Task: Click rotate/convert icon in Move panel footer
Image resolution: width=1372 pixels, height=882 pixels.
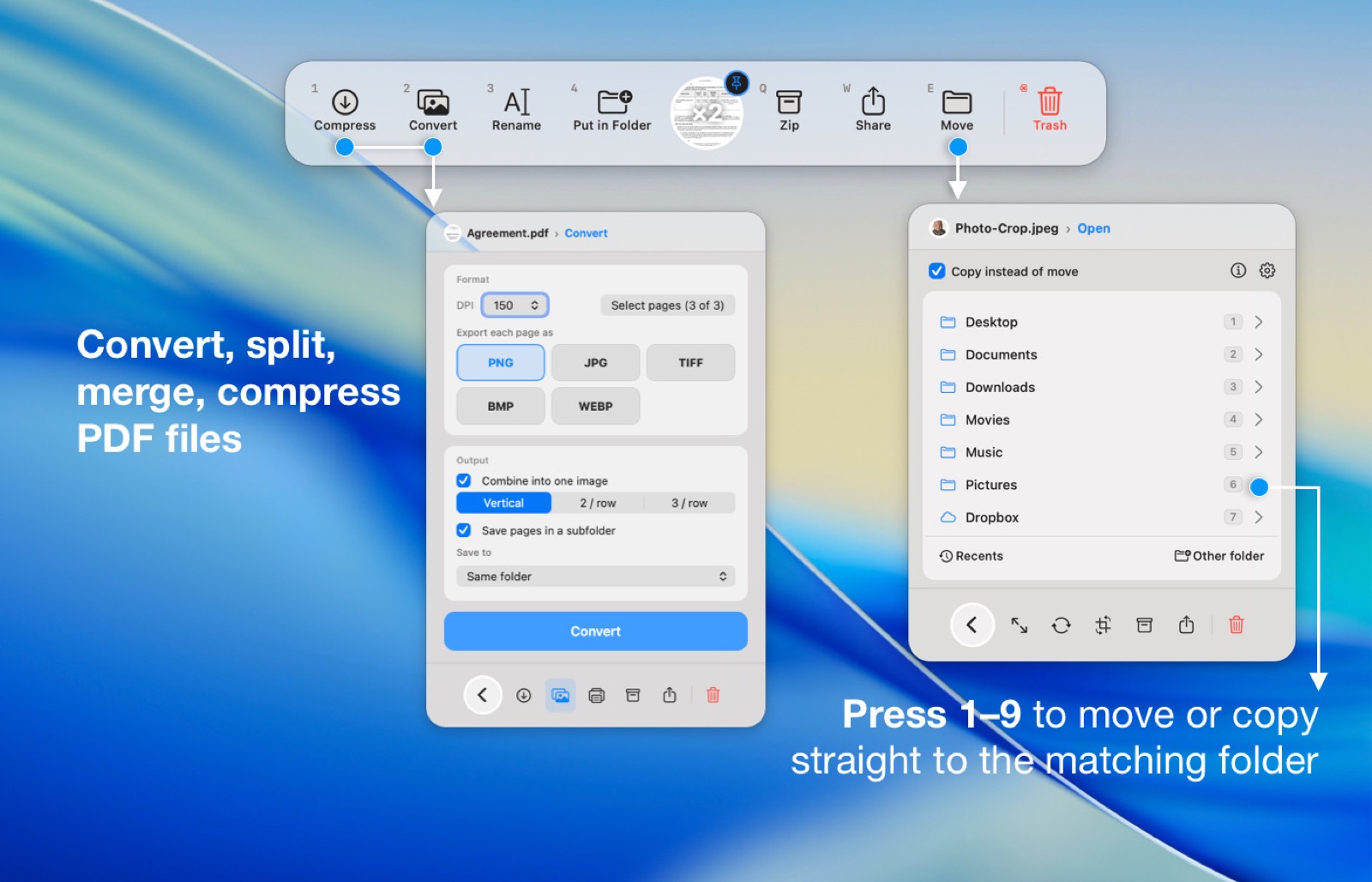Action: 1061,625
